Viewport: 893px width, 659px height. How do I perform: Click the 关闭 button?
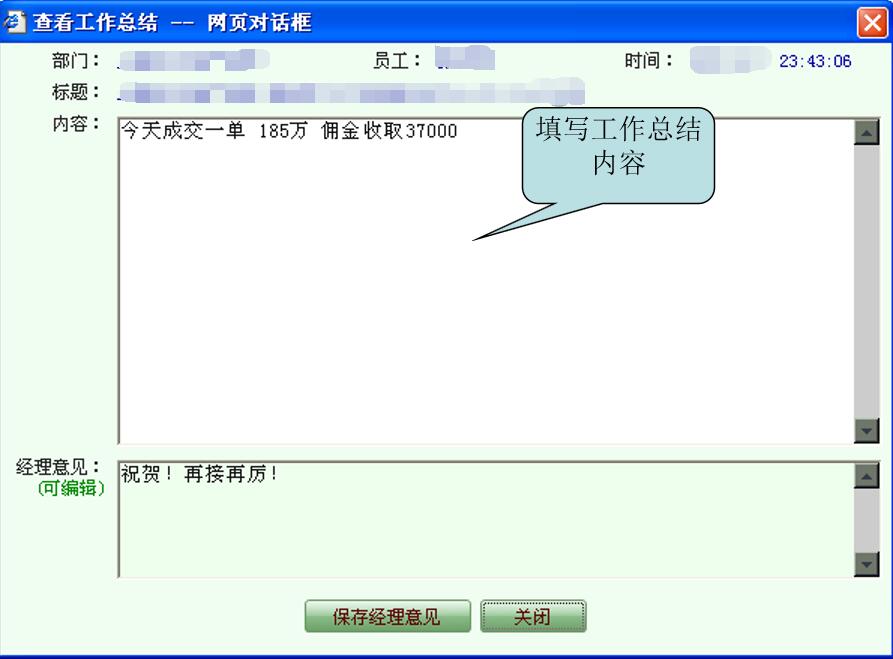533,616
